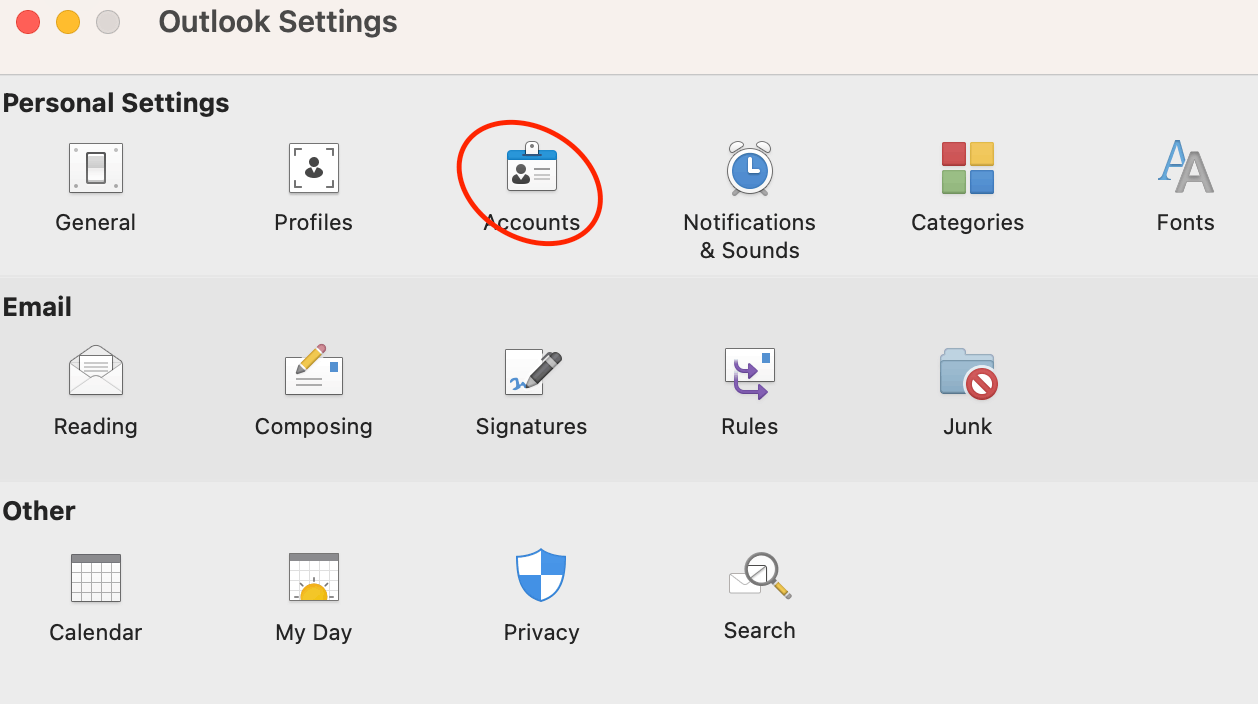Open the Categories colored squares icon

[x=967, y=167]
